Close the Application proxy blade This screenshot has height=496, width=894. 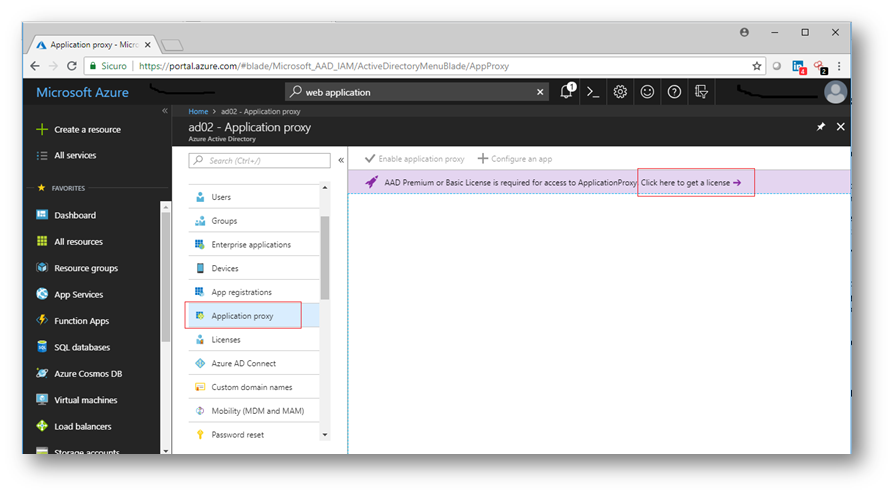[x=840, y=127]
